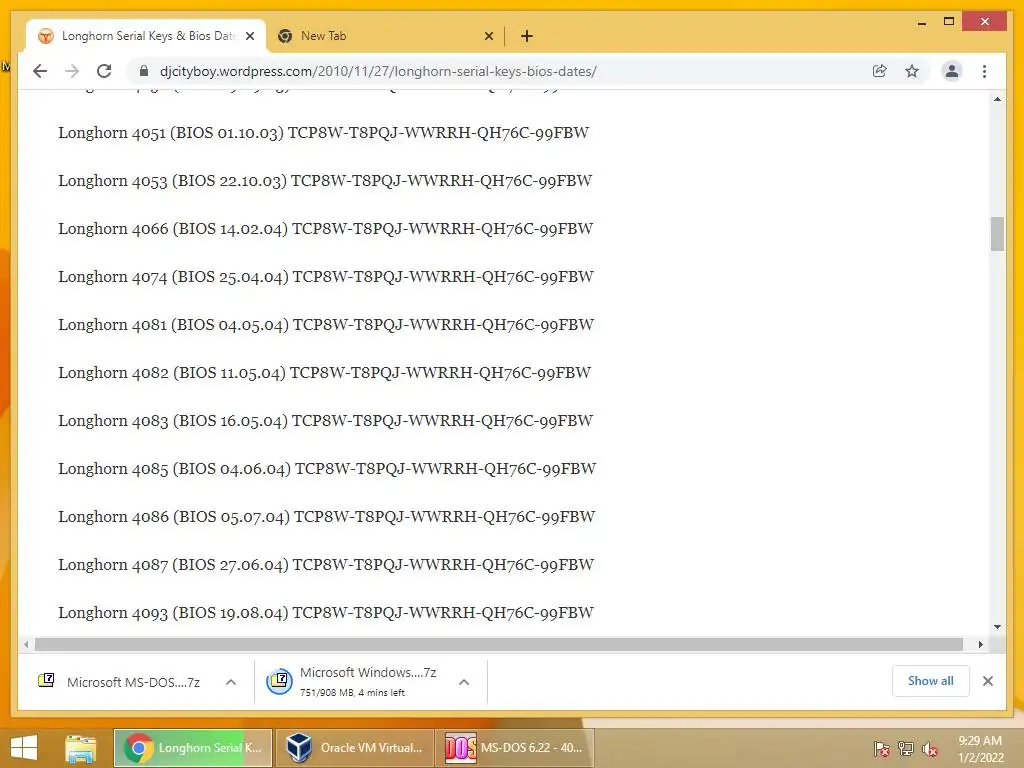Share this page using the share icon

[x=880, y=71]
